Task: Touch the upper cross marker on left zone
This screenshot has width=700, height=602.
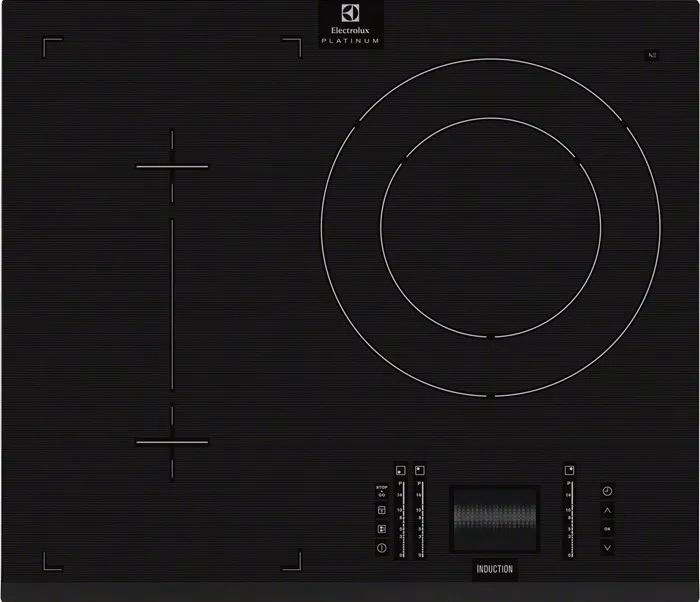Action: point(172,167)
